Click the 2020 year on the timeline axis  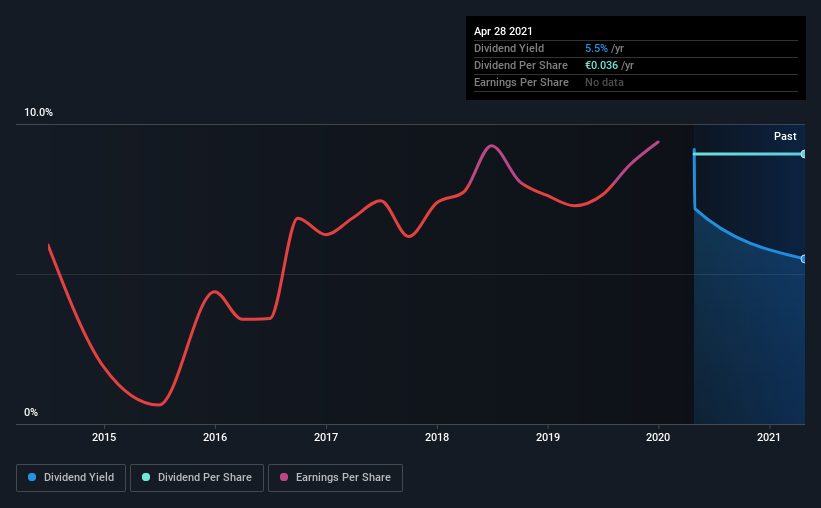click(x=658, y=437)
